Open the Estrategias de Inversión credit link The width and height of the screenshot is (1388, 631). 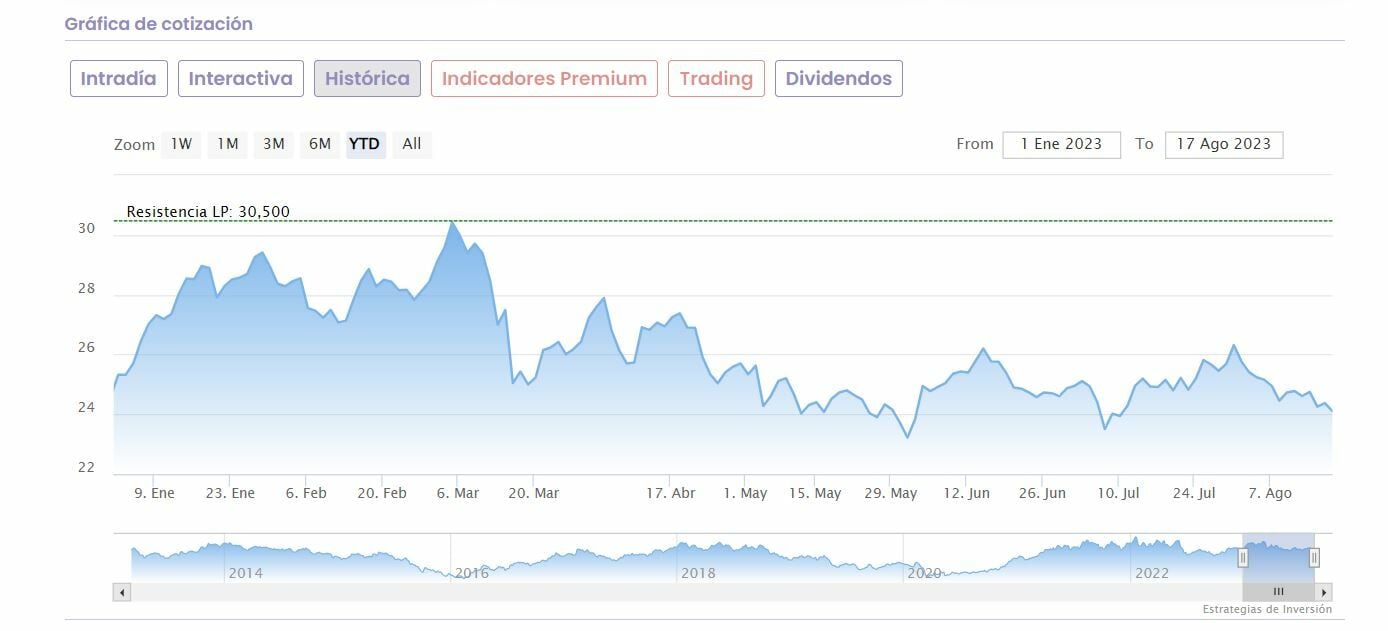[x=1267, y=609]
